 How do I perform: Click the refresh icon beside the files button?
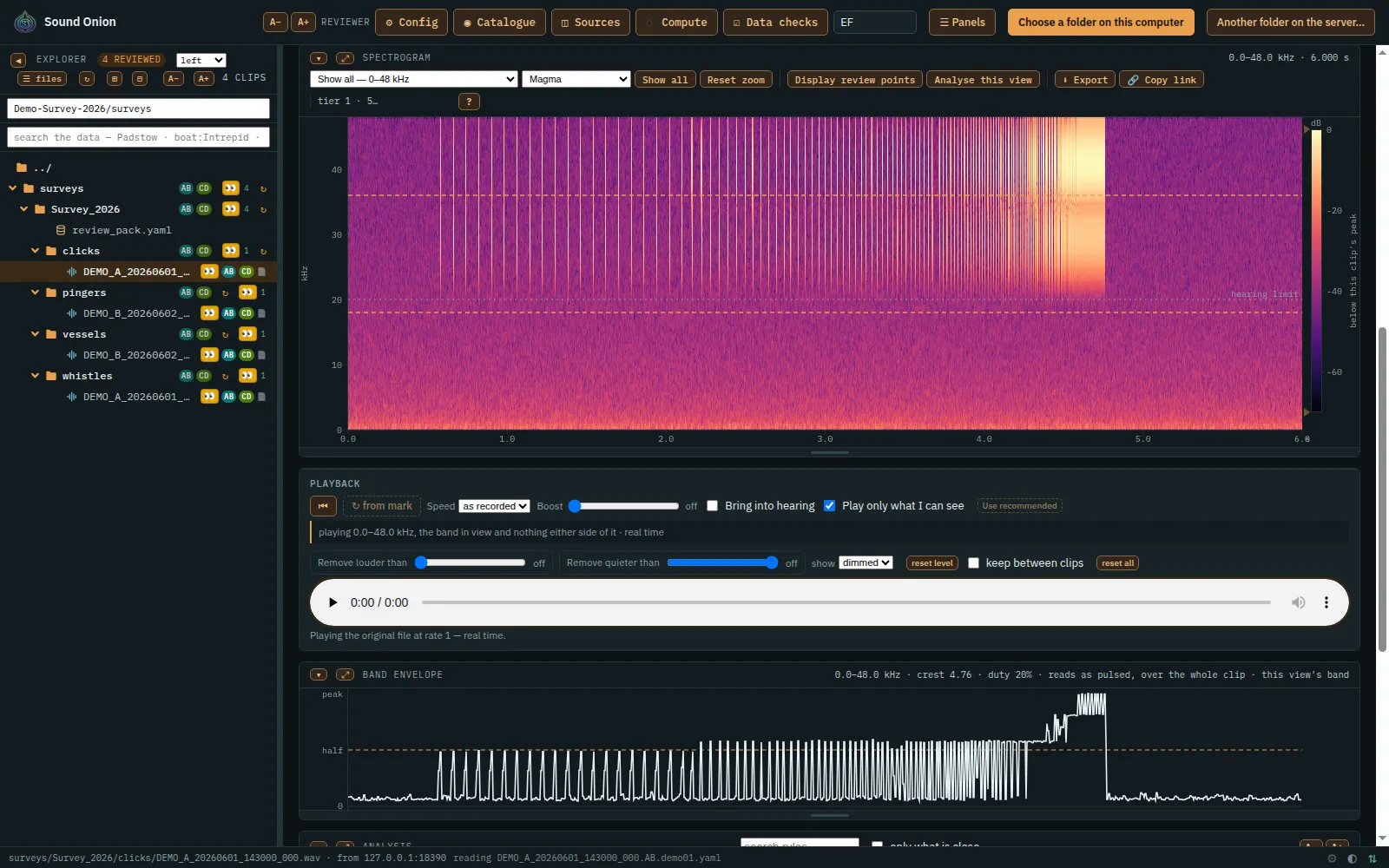87,79
